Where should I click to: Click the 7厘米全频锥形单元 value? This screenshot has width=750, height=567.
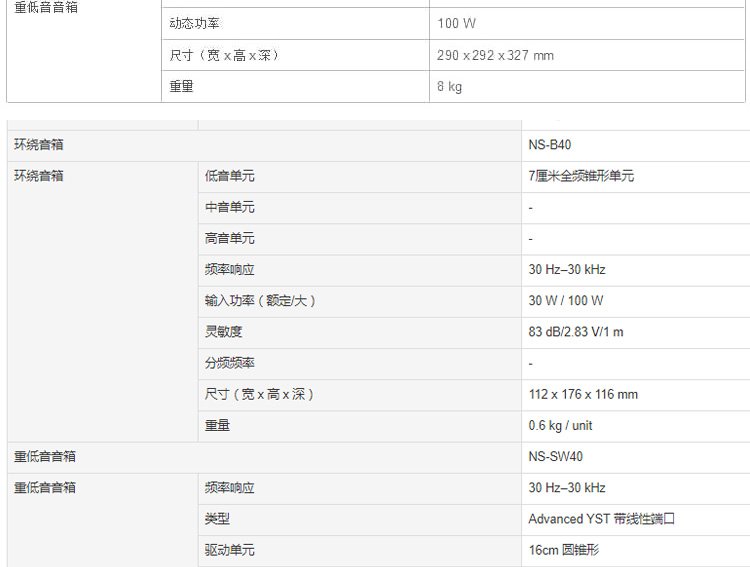(581, 176)
